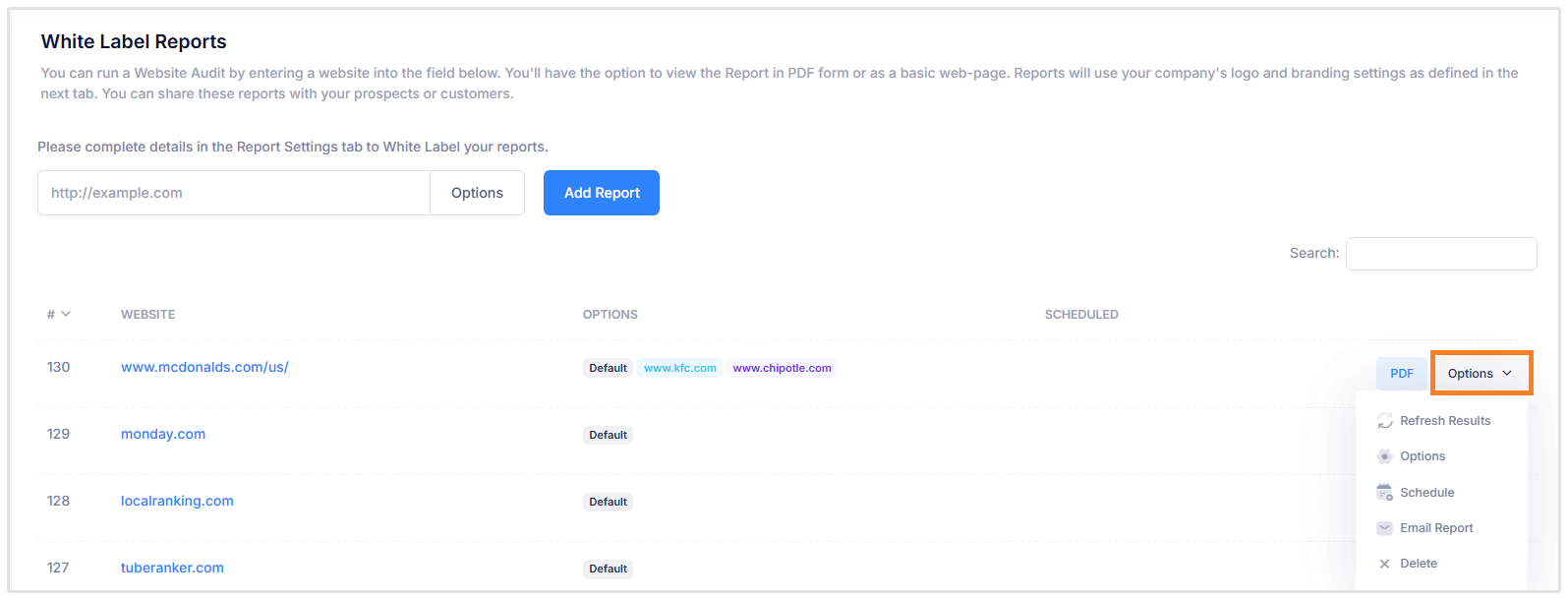The image size is (1568, 600).
Task: Click the Schedule calendar icon
Action: pyautogui.click(x=1384, y=493)
